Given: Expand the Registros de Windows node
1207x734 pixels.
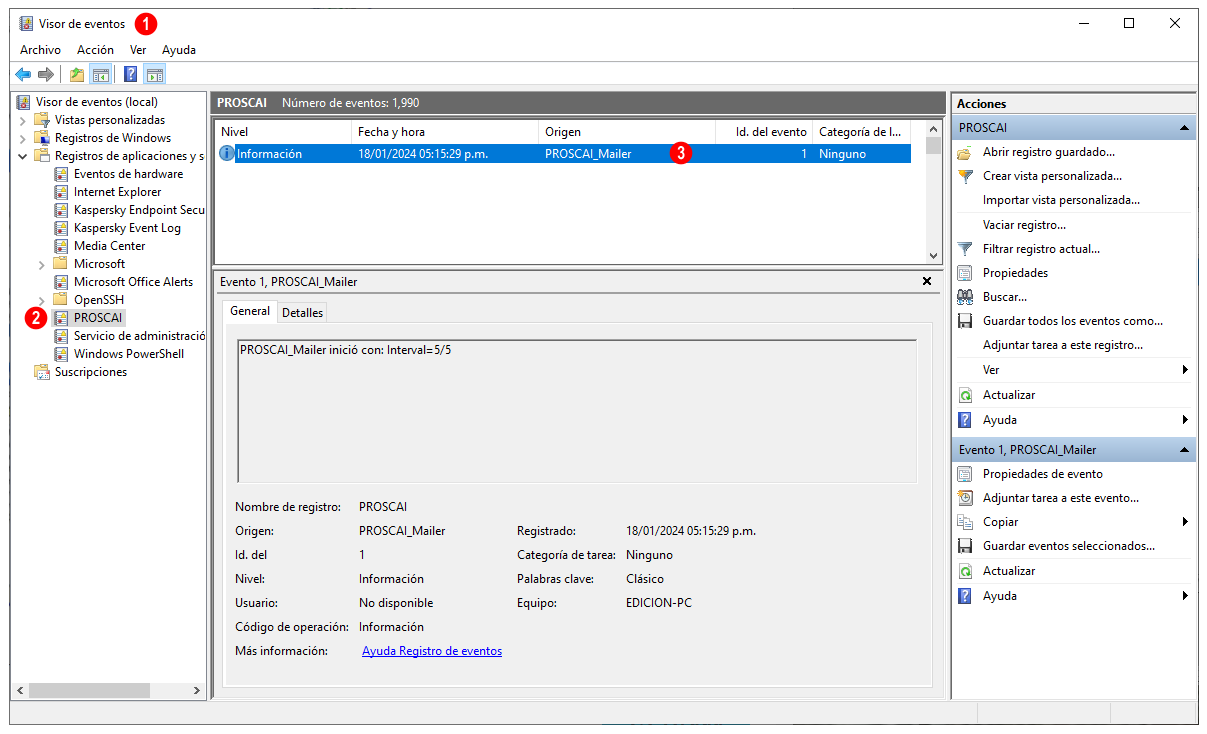Looking at the screenshot, I should (23, 138).
